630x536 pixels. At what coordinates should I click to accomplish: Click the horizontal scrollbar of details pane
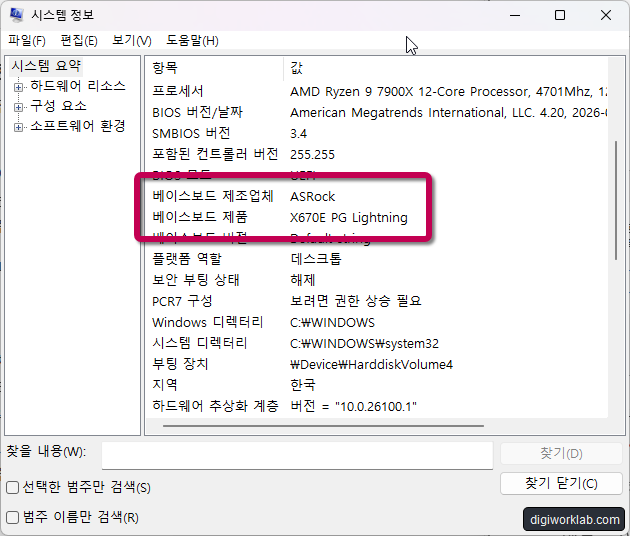tap(323, 426)
